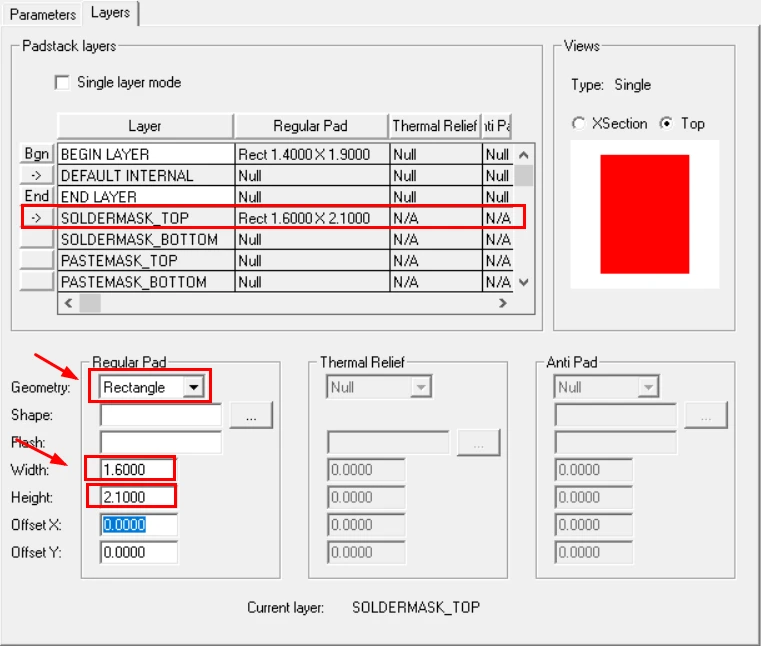761x646 pixels.
Task: Open the Regular Pad Geometry dropdown
Action: point(194,387)
